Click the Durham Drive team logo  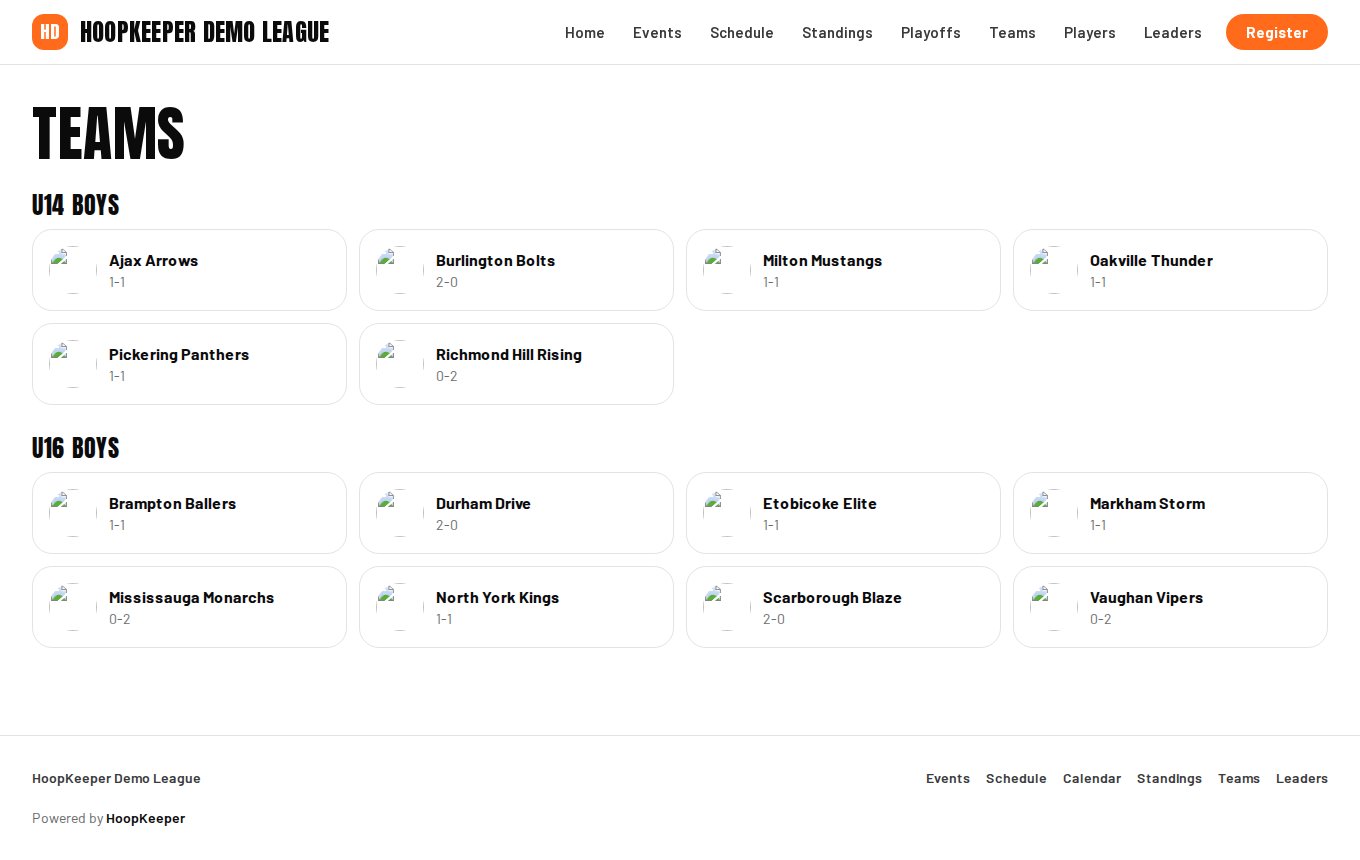coord(400,513)
